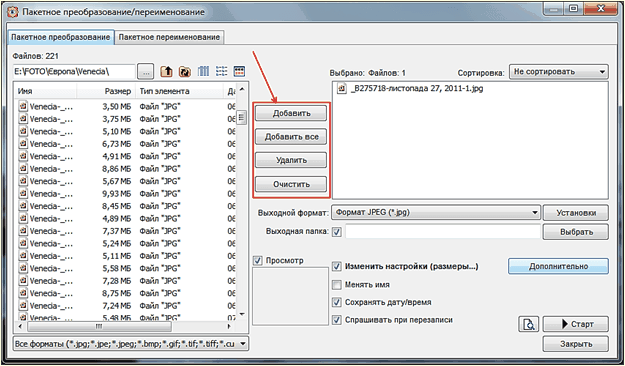Image resolution: width=625 pixels, height=366 pixels.
Task: Toggle Сохранять дату/время checkbox
Action: 337,302
